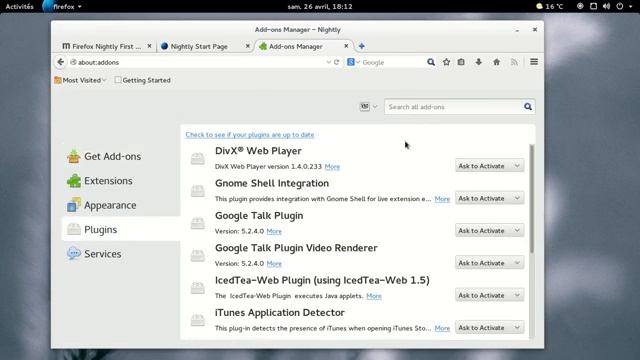Open DivX Web Player Ask to Activate dropdown
This screenshot has width=640, height=360.
click(x=489, y=166)
